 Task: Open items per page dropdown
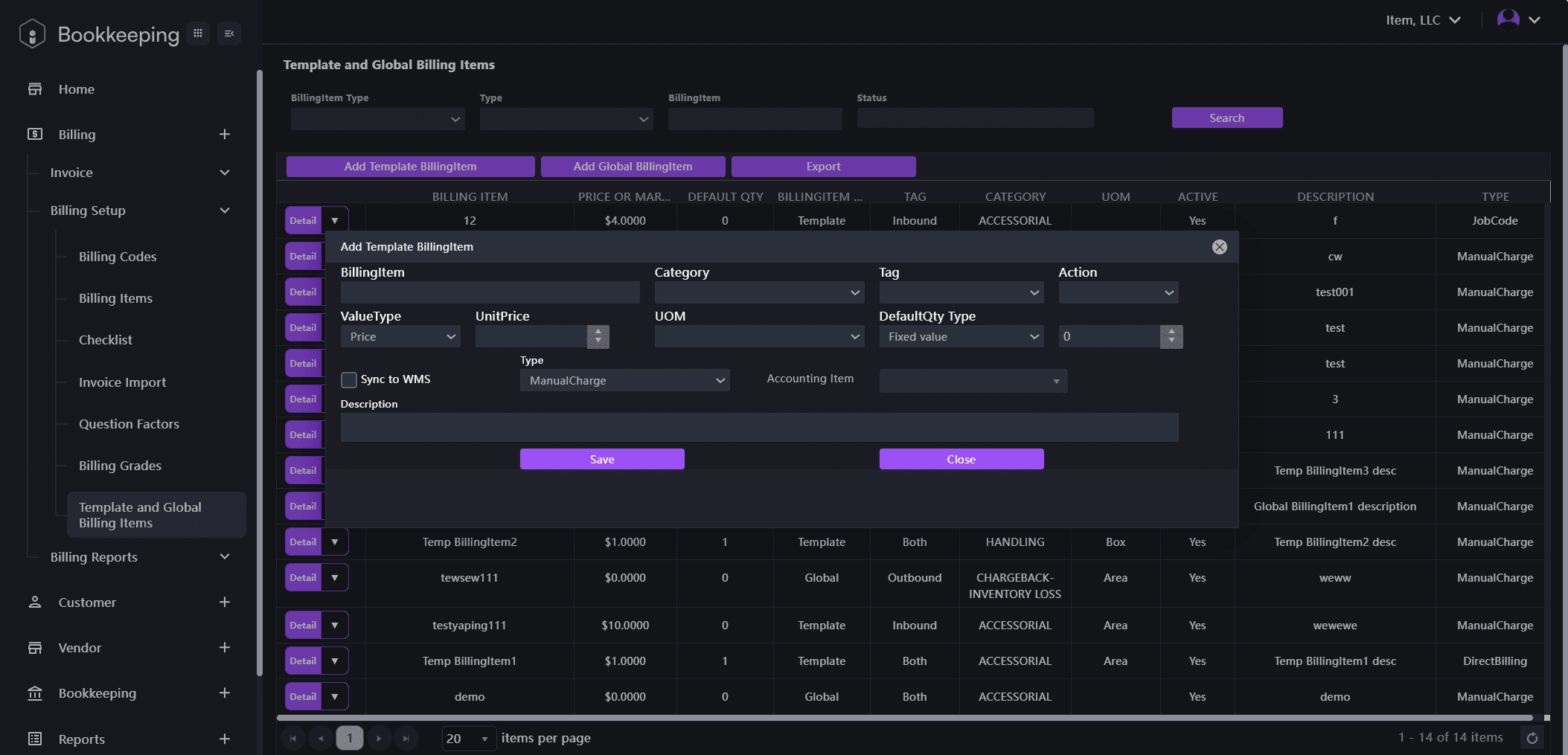(x=469, y=738)
